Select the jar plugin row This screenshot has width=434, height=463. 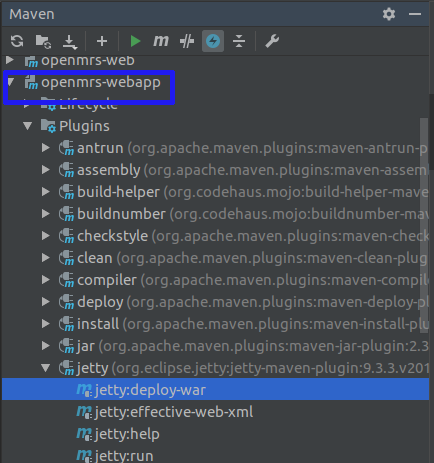click(215, 346)
